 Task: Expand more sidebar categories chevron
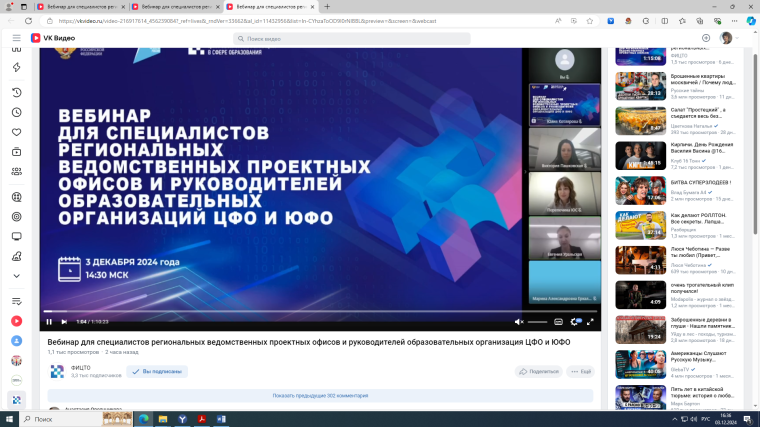pos(16,276)
